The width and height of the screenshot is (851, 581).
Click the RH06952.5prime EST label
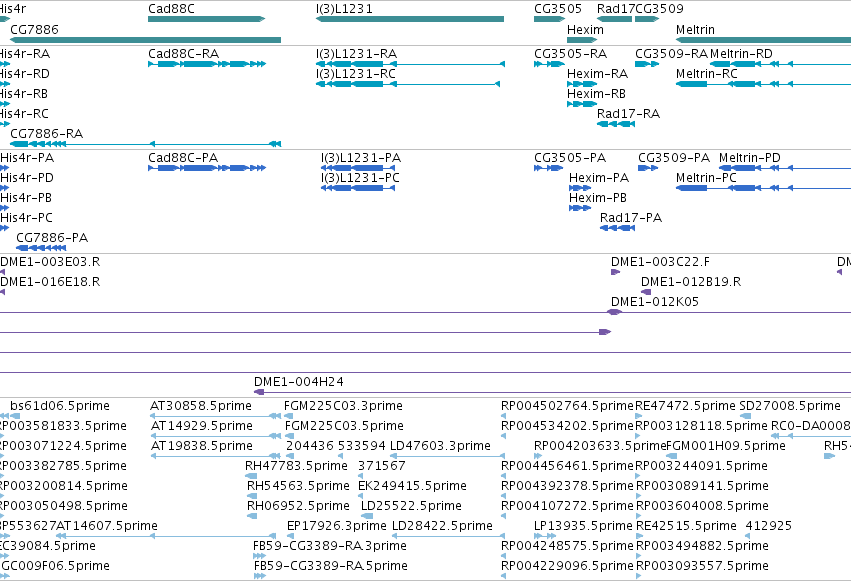tap(298, 506)
